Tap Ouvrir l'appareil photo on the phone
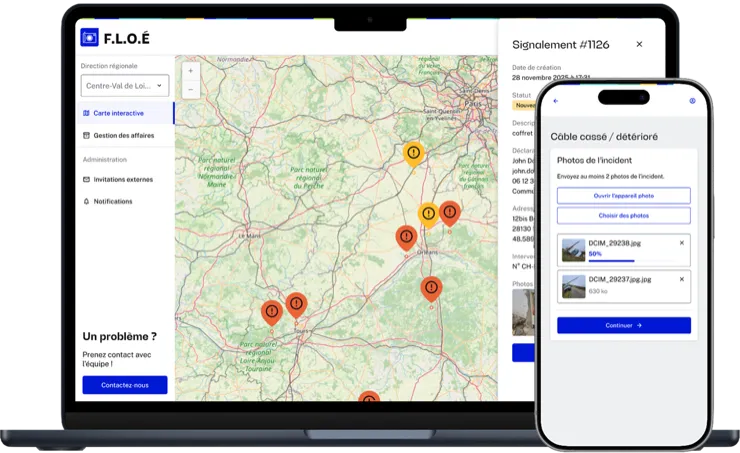This screenshot has height=453, width=740. click(623, 195)
